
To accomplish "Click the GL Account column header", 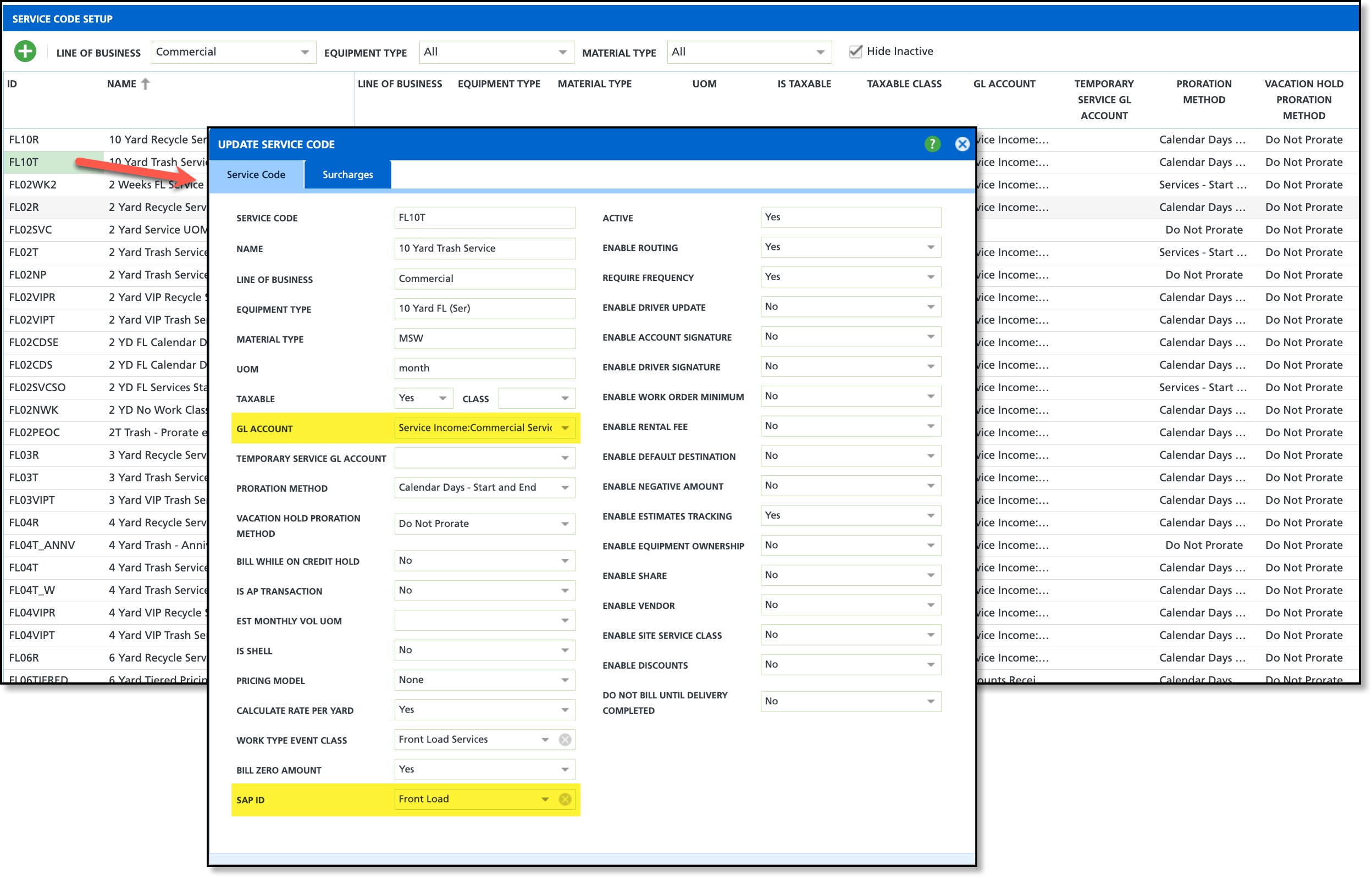I will click(x=1004, y=84).
